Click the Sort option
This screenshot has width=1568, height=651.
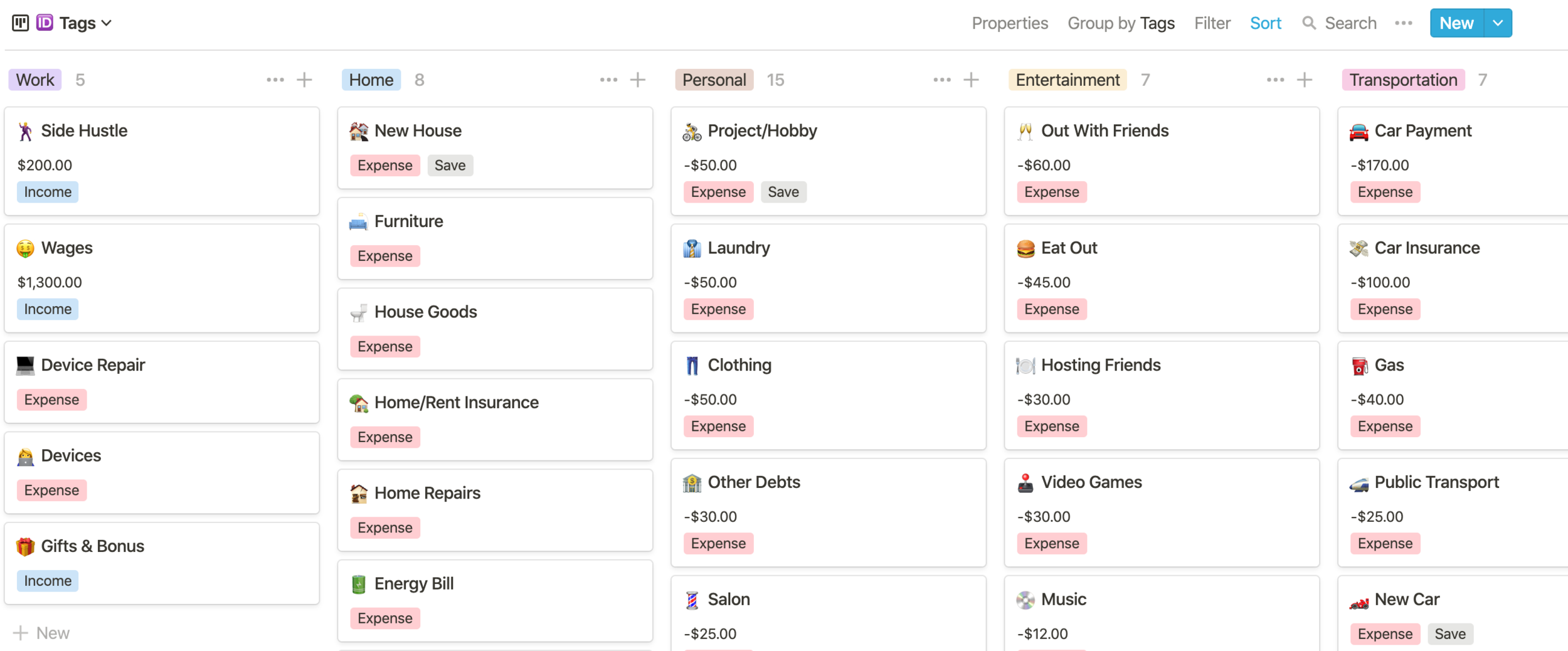coord(1265,23)
